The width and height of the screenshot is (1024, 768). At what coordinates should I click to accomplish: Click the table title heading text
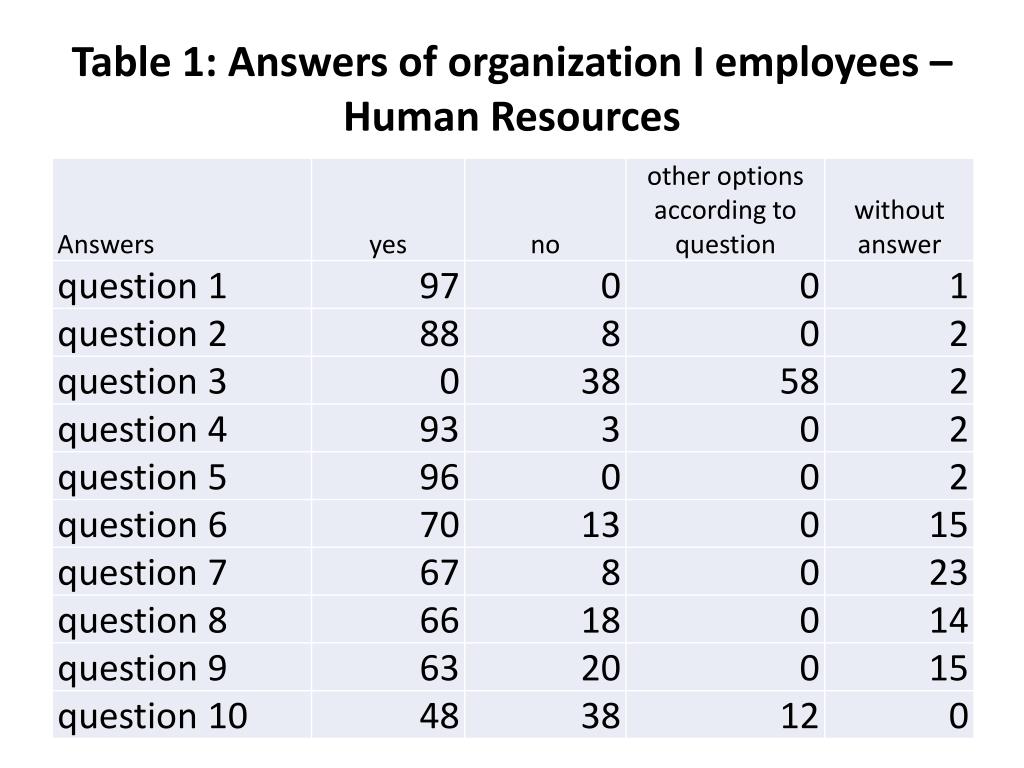(x=512, y=89)
